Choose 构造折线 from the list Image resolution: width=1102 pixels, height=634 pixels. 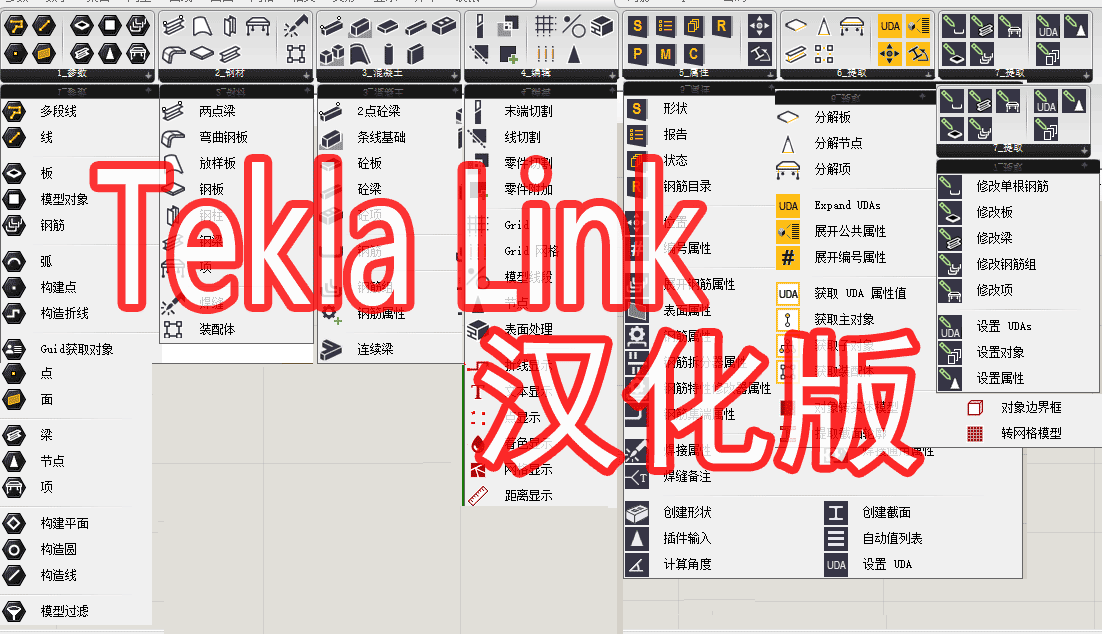[x=65, y=313]
